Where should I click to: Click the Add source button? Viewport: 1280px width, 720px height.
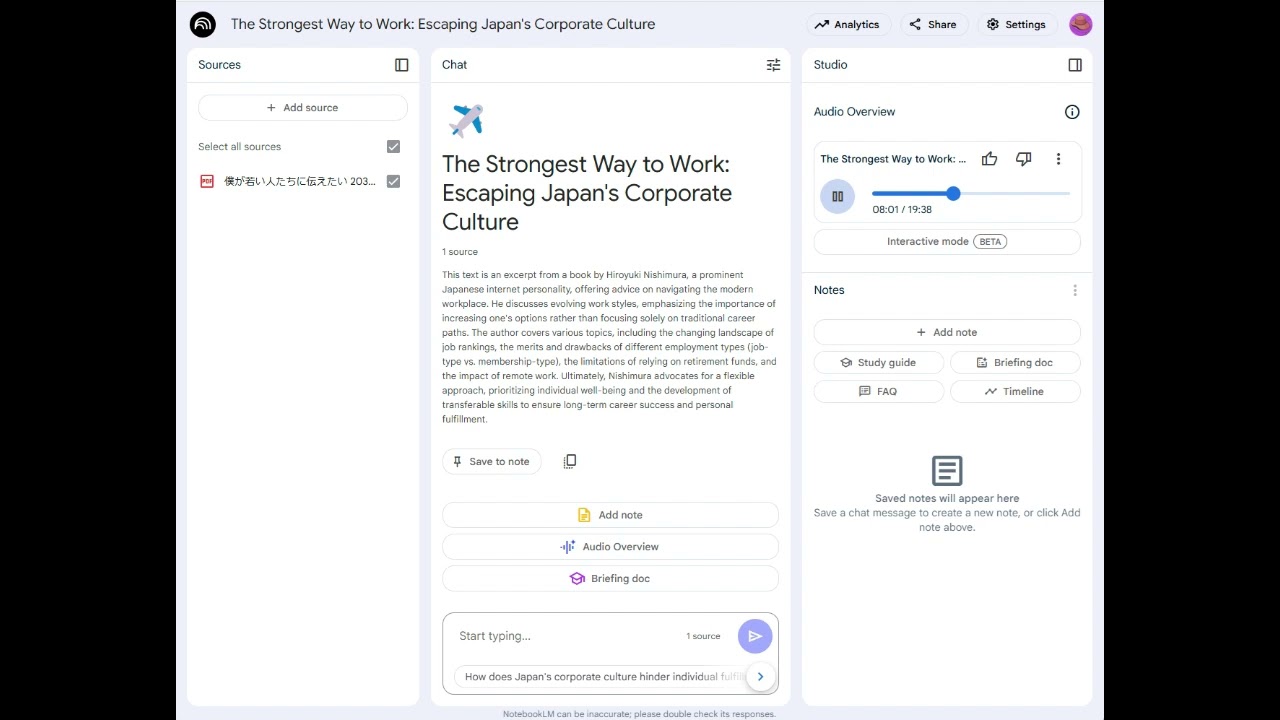pos(302,108)
